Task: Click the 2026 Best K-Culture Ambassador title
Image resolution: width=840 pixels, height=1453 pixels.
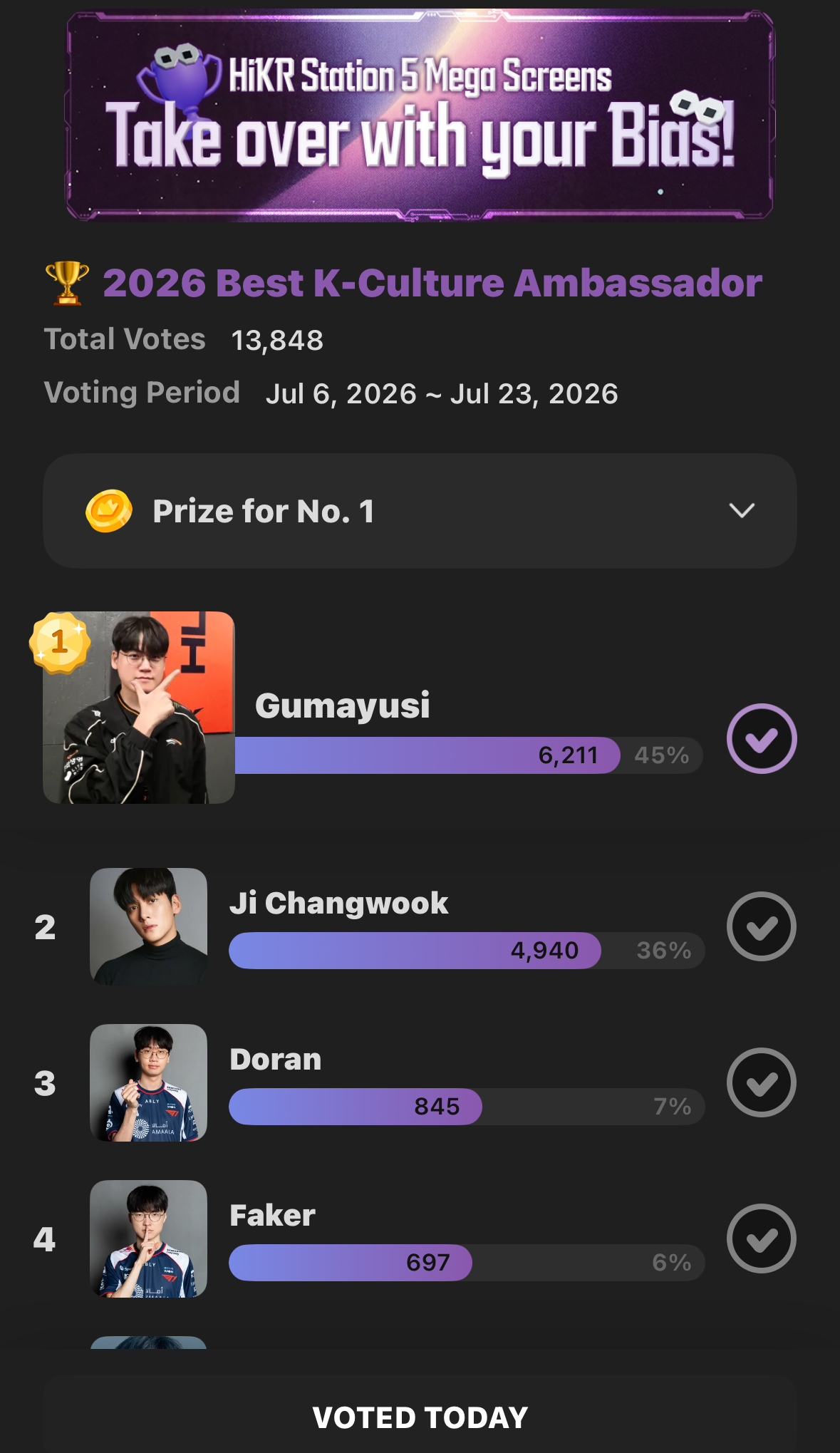Action: click(x=432, y=283)
